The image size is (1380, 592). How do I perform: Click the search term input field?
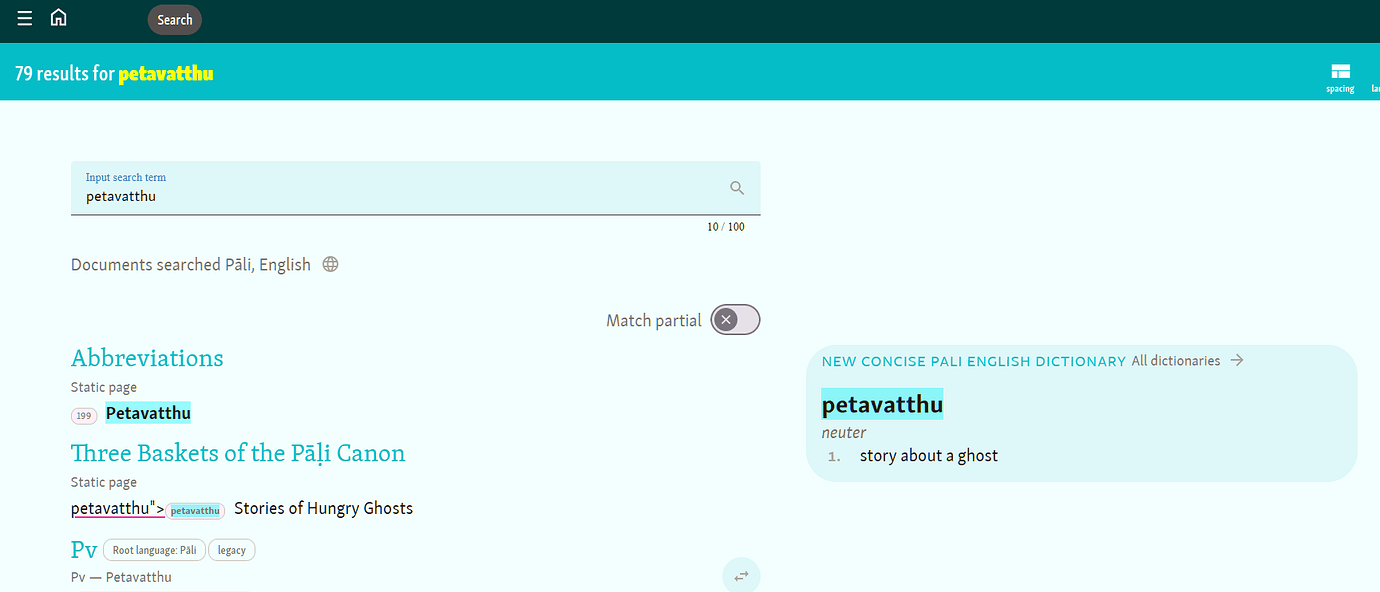(400, 195)
